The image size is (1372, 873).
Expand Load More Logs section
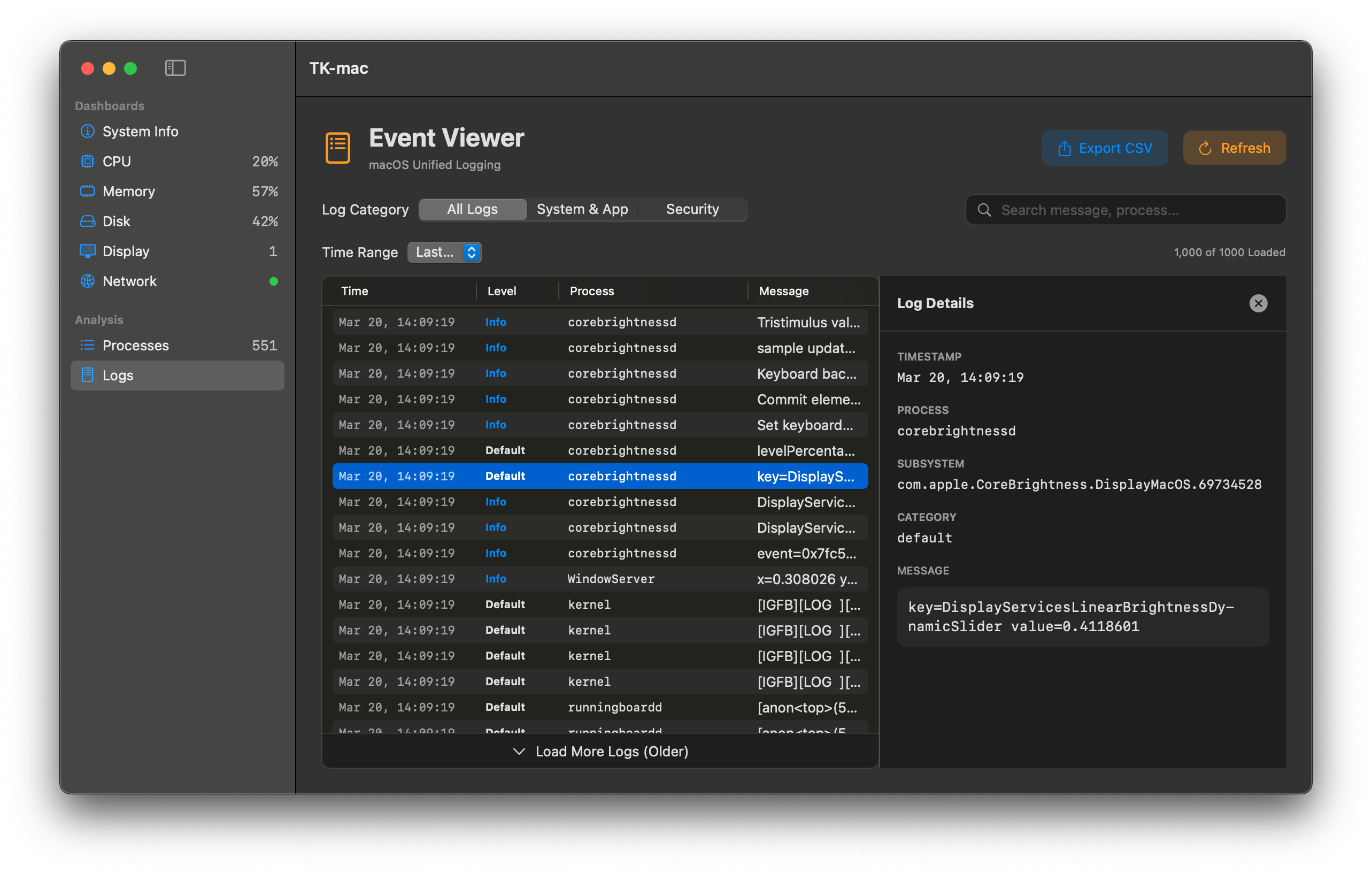click(599, 751)
